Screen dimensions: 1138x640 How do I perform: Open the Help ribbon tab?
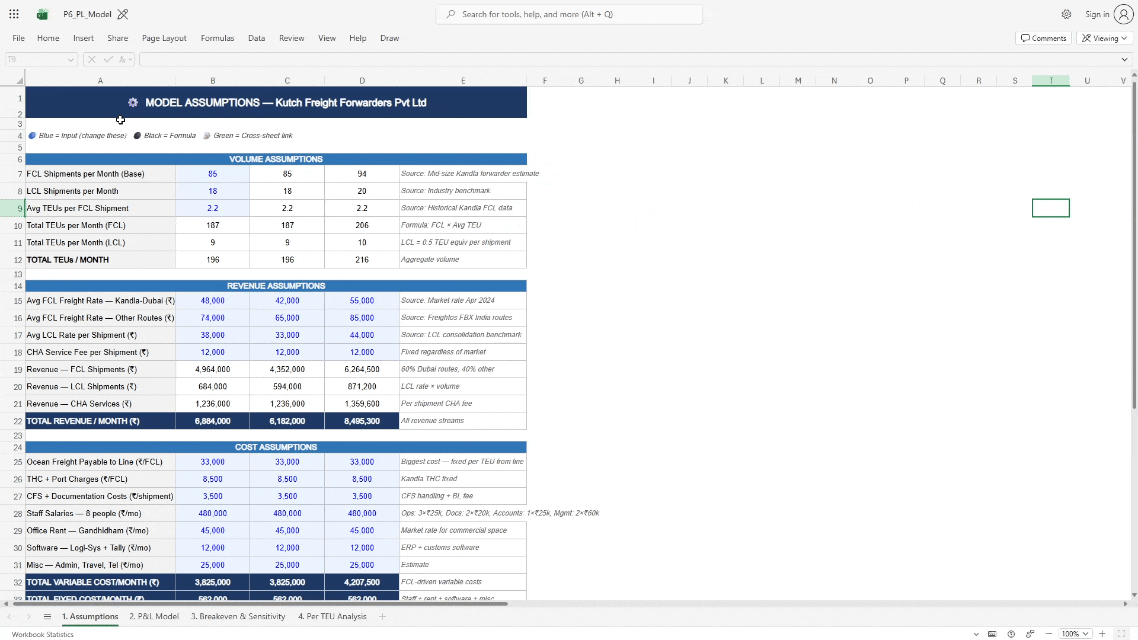pyautogui.click(x=358, y=38)
